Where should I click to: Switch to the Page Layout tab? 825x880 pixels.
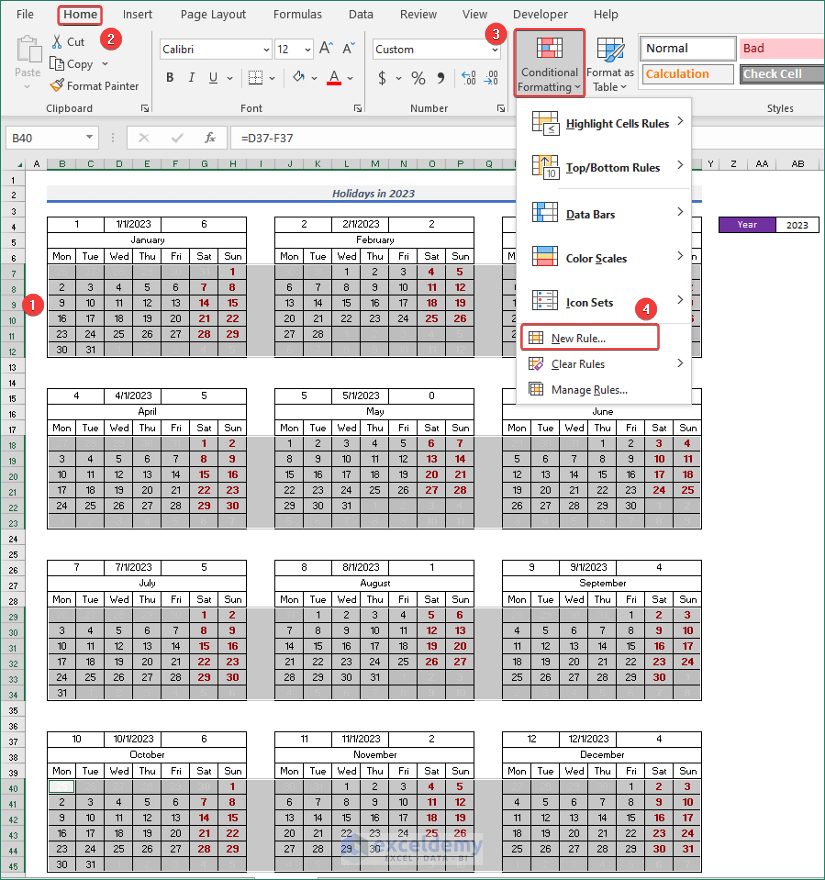point(213,14)
